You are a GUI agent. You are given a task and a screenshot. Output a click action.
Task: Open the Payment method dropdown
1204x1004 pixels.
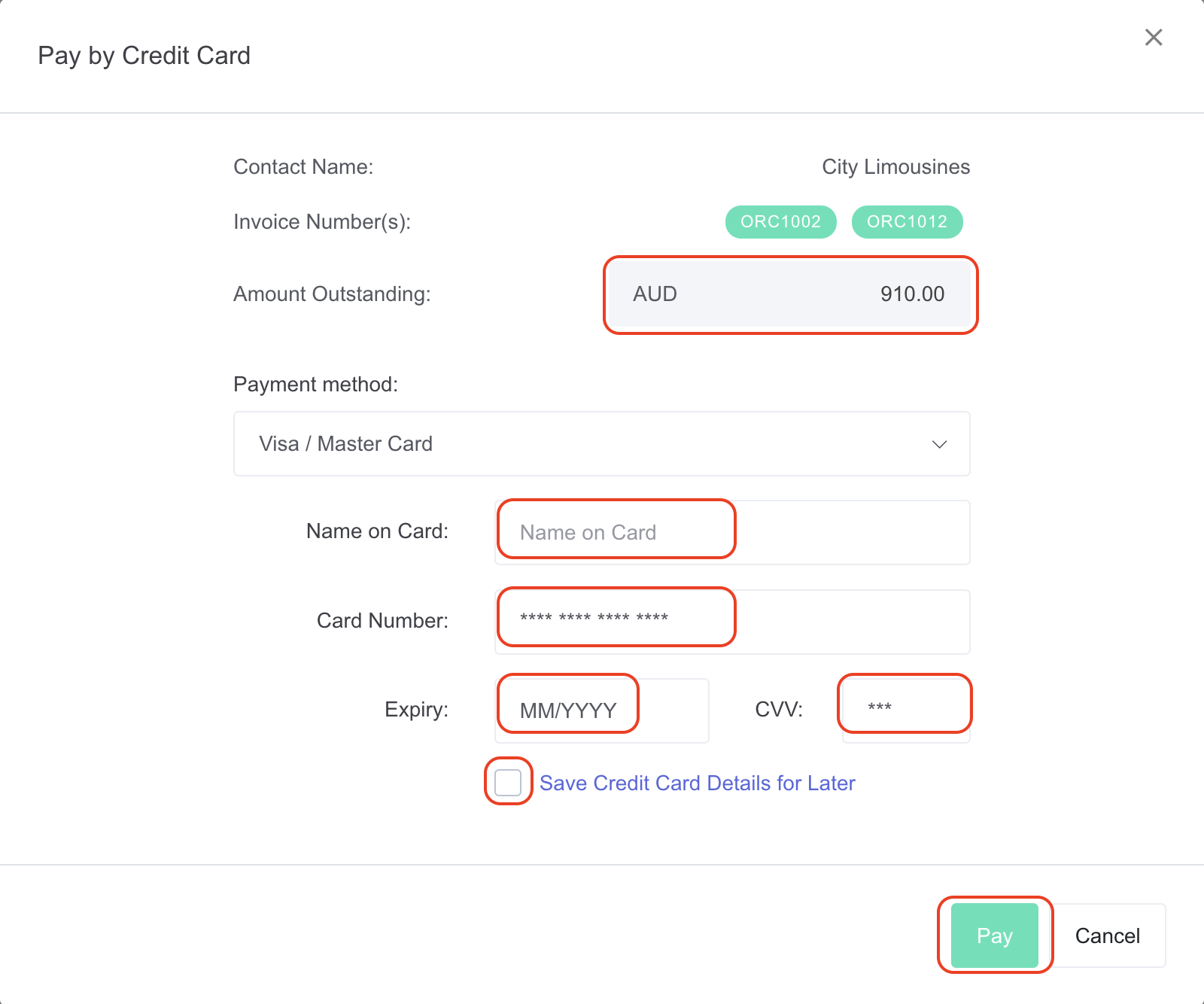[x=601, y=444]
